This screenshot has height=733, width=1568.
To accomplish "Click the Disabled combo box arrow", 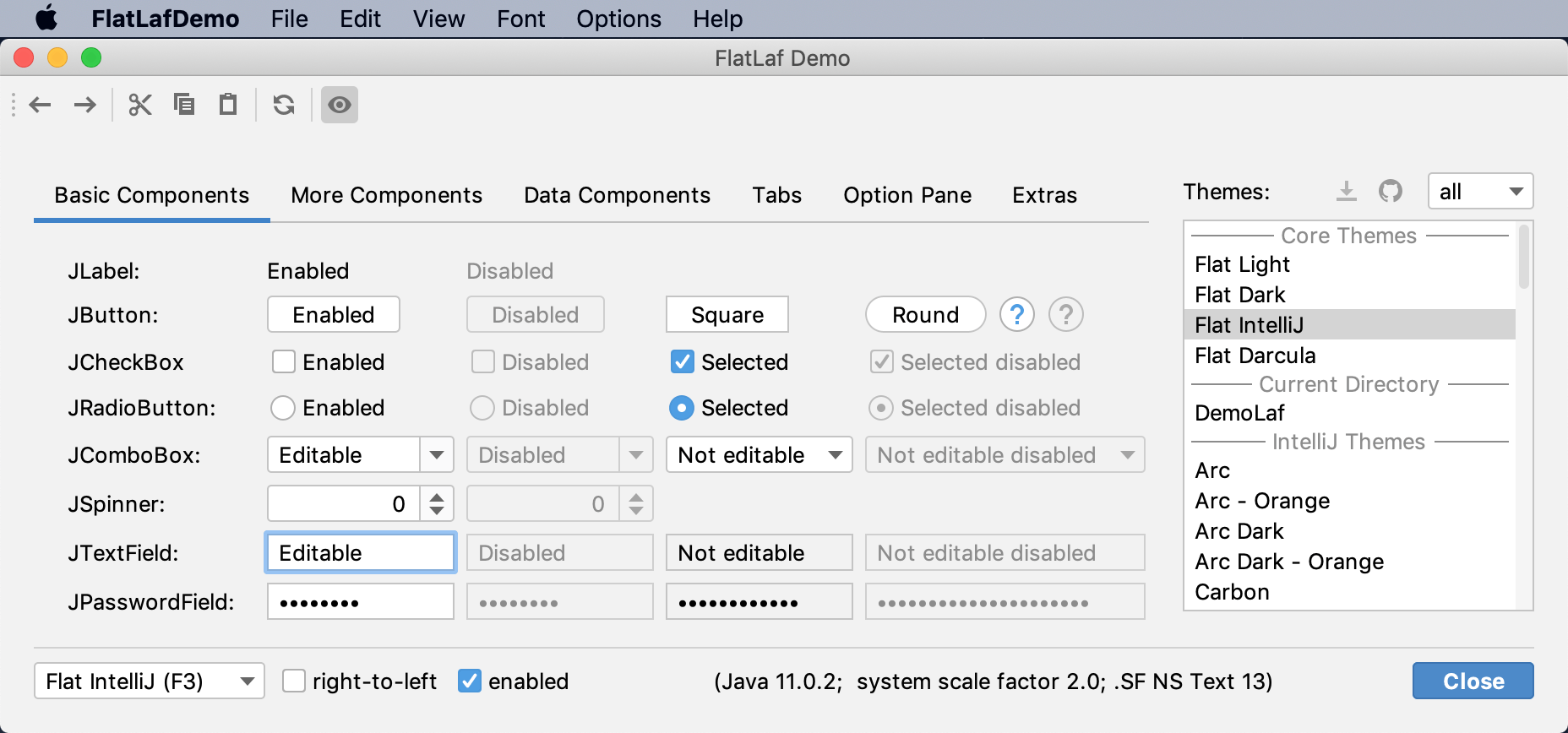I will click(x=636, y=454).
